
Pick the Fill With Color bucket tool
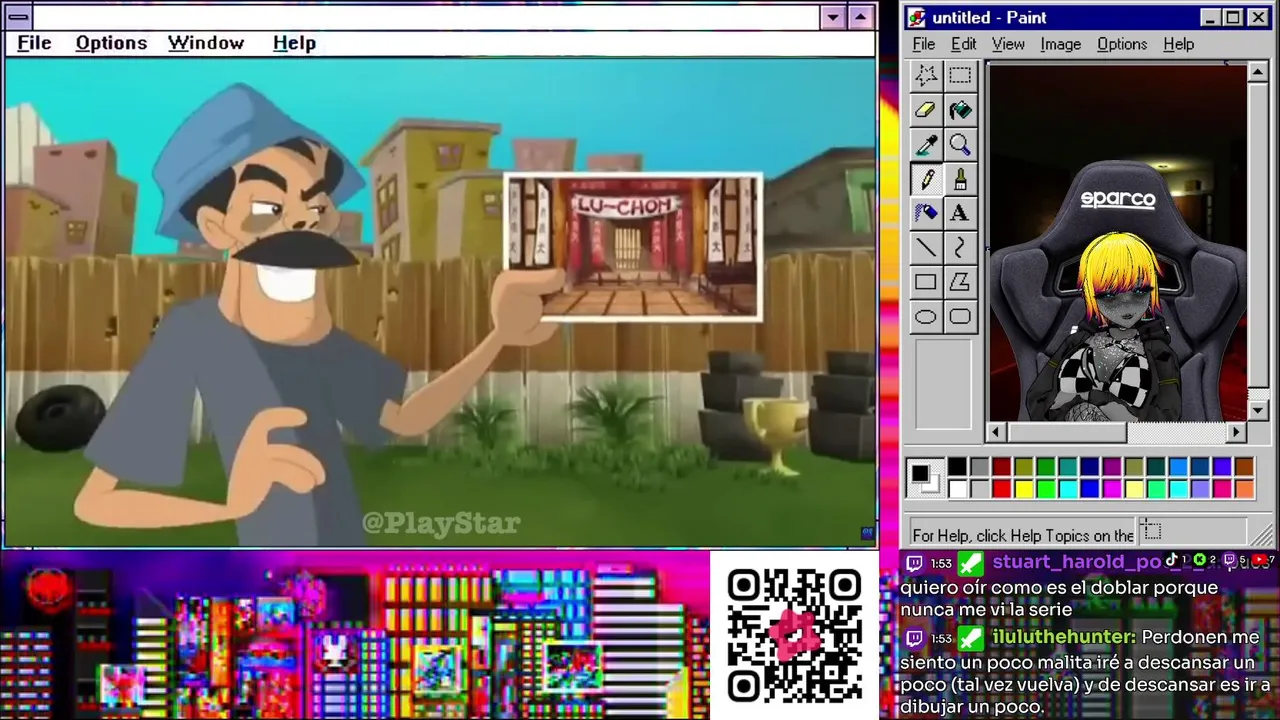(x=960, y=110)
